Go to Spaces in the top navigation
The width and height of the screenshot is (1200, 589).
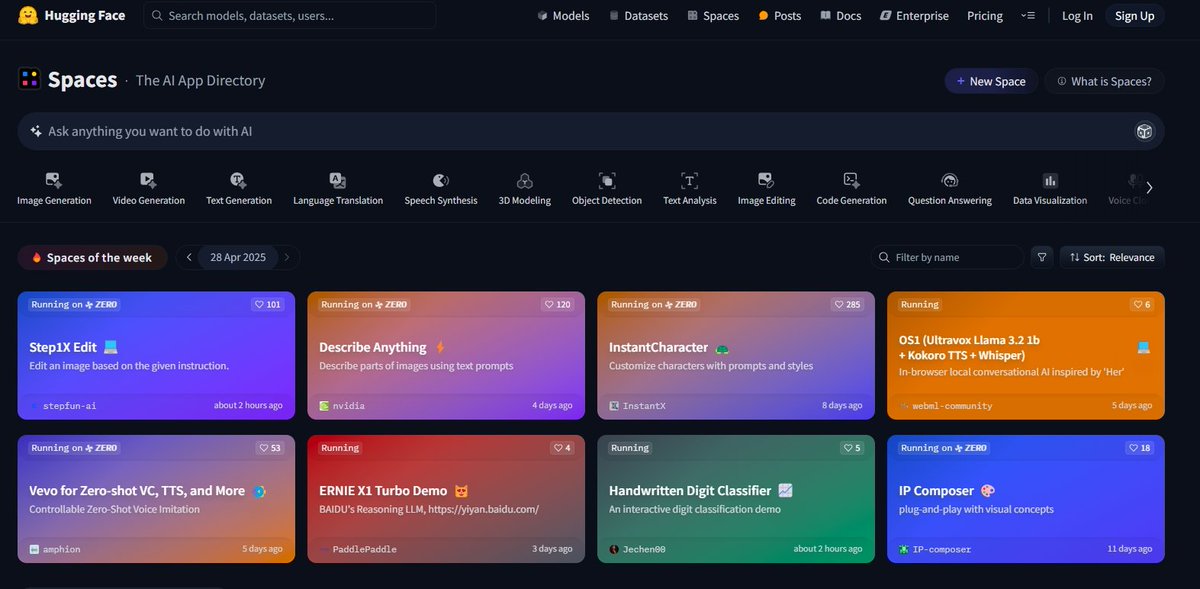[x=713, y=16]
